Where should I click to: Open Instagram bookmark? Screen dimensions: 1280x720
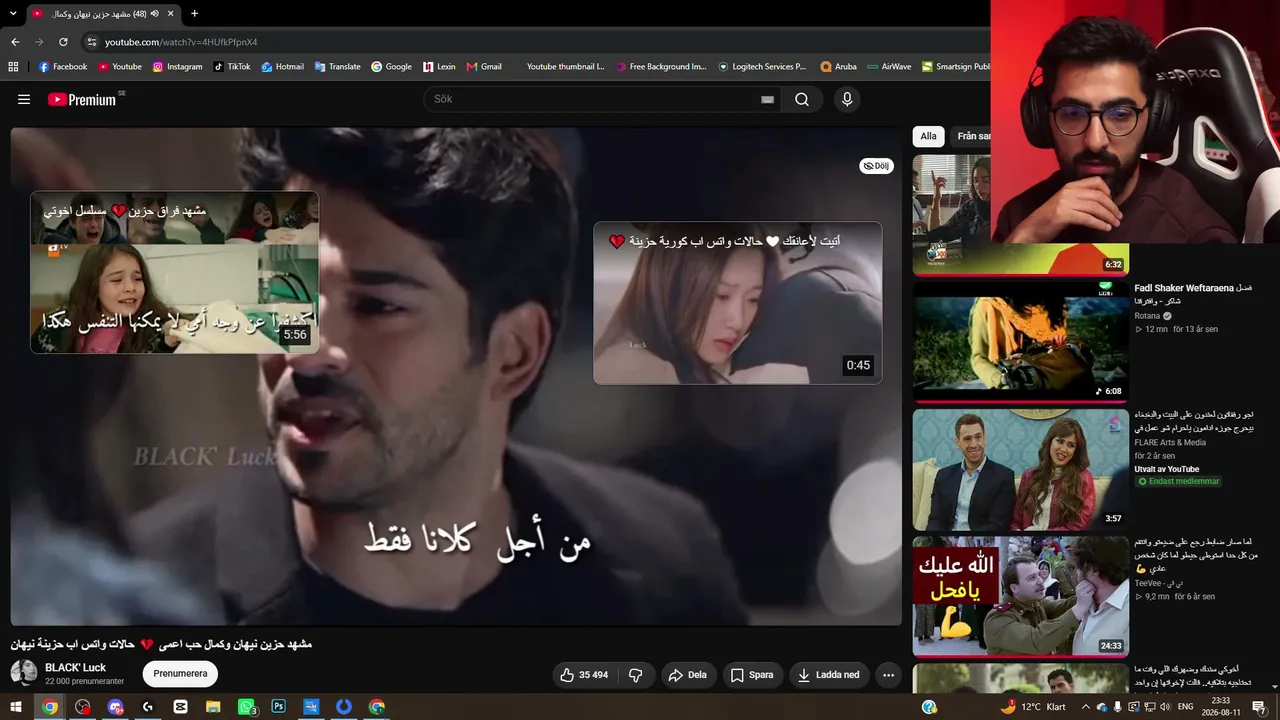pos(177,67)
